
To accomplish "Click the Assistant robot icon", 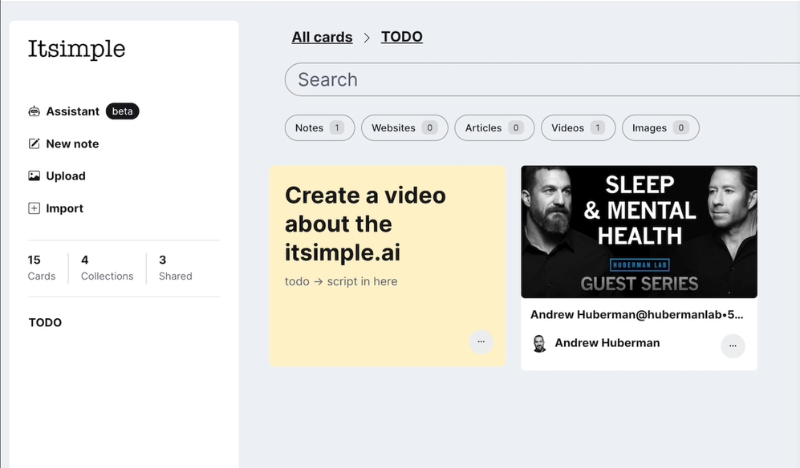I will tap(34, 112).
